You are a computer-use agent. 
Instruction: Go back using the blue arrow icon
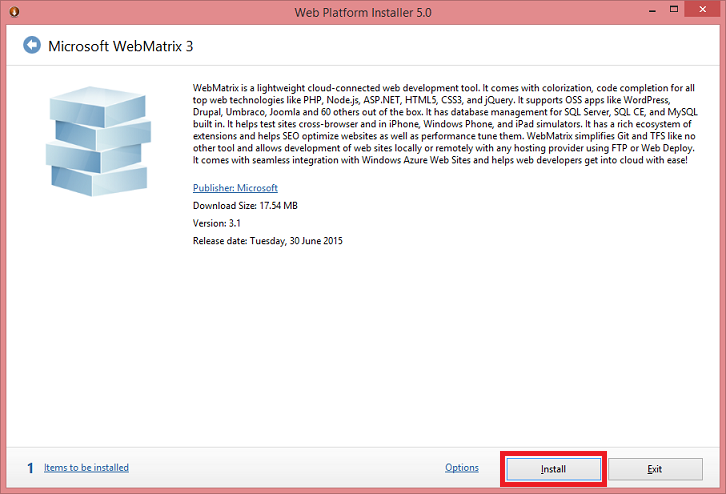32,45
